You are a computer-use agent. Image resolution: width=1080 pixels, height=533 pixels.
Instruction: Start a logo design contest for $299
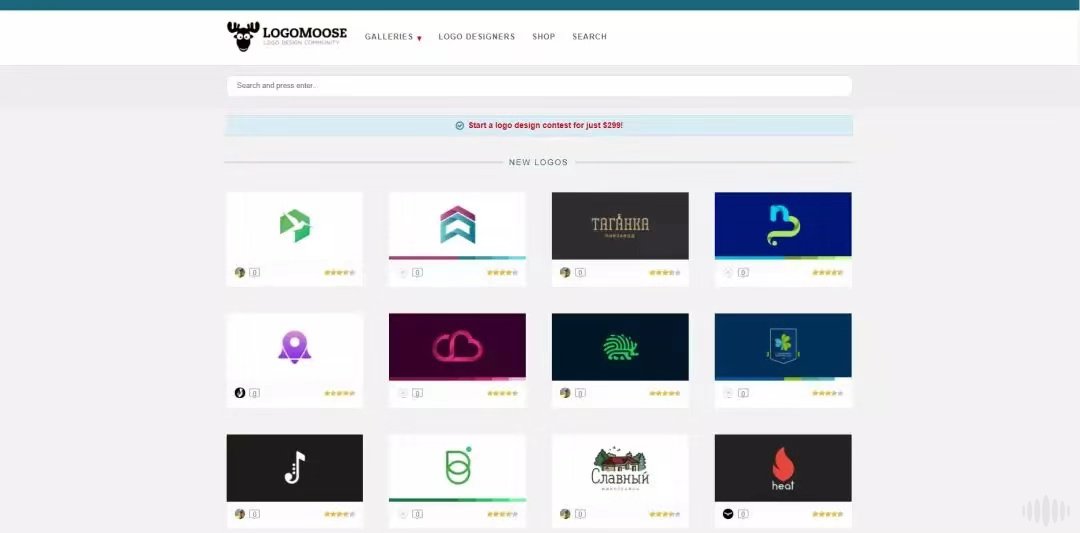[546, 125]
